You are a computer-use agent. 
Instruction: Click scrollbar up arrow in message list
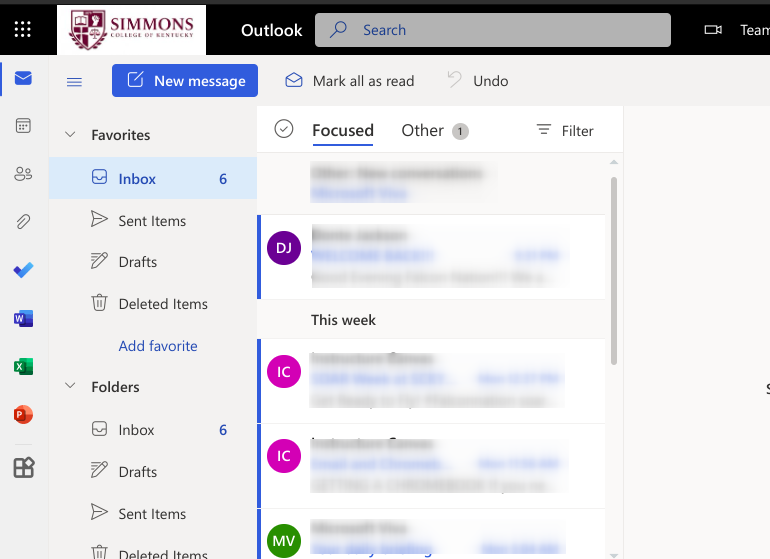point(614,162)
